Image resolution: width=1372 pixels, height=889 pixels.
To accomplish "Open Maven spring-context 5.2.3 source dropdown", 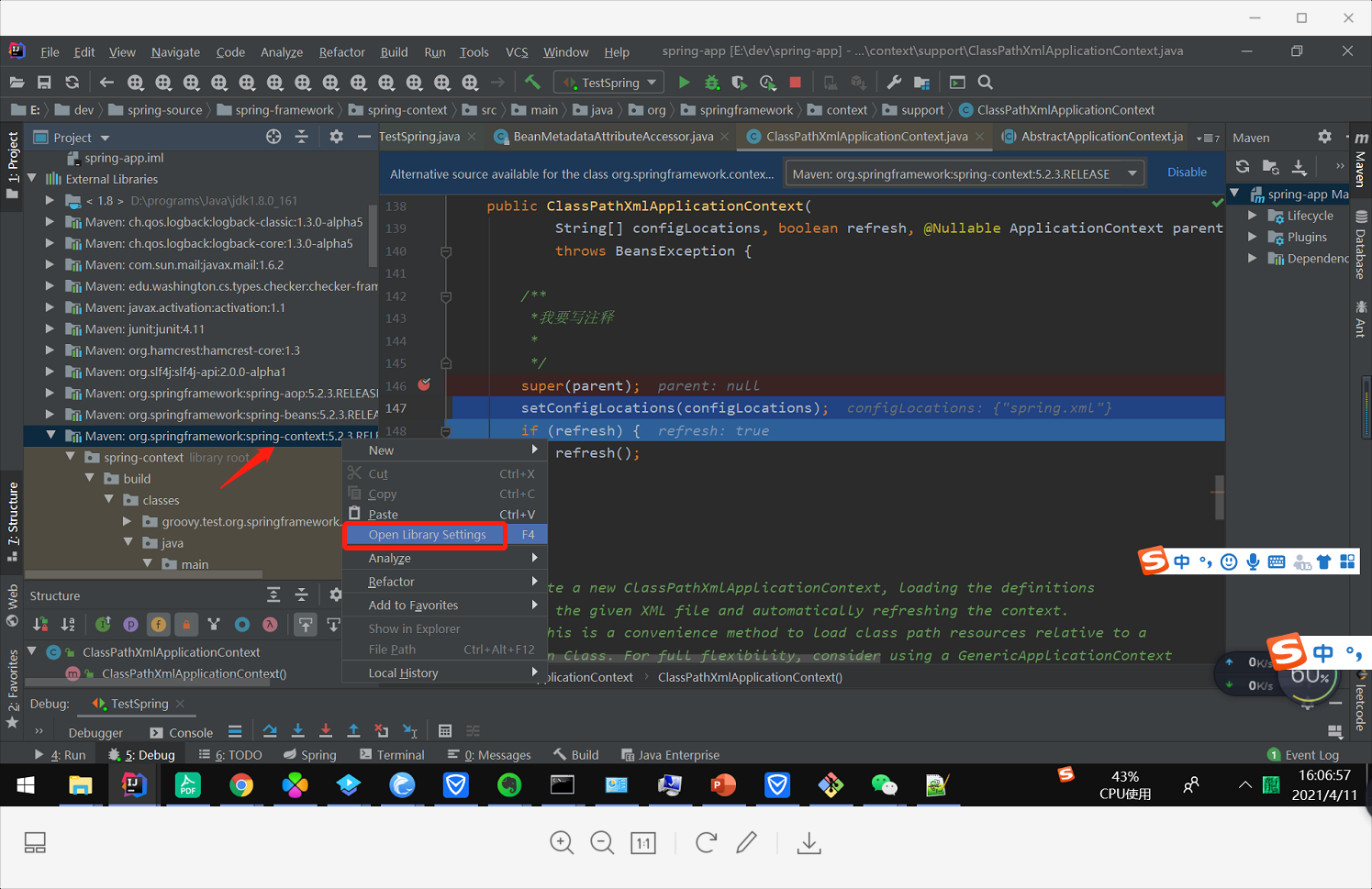I will [x=965, y=173].
